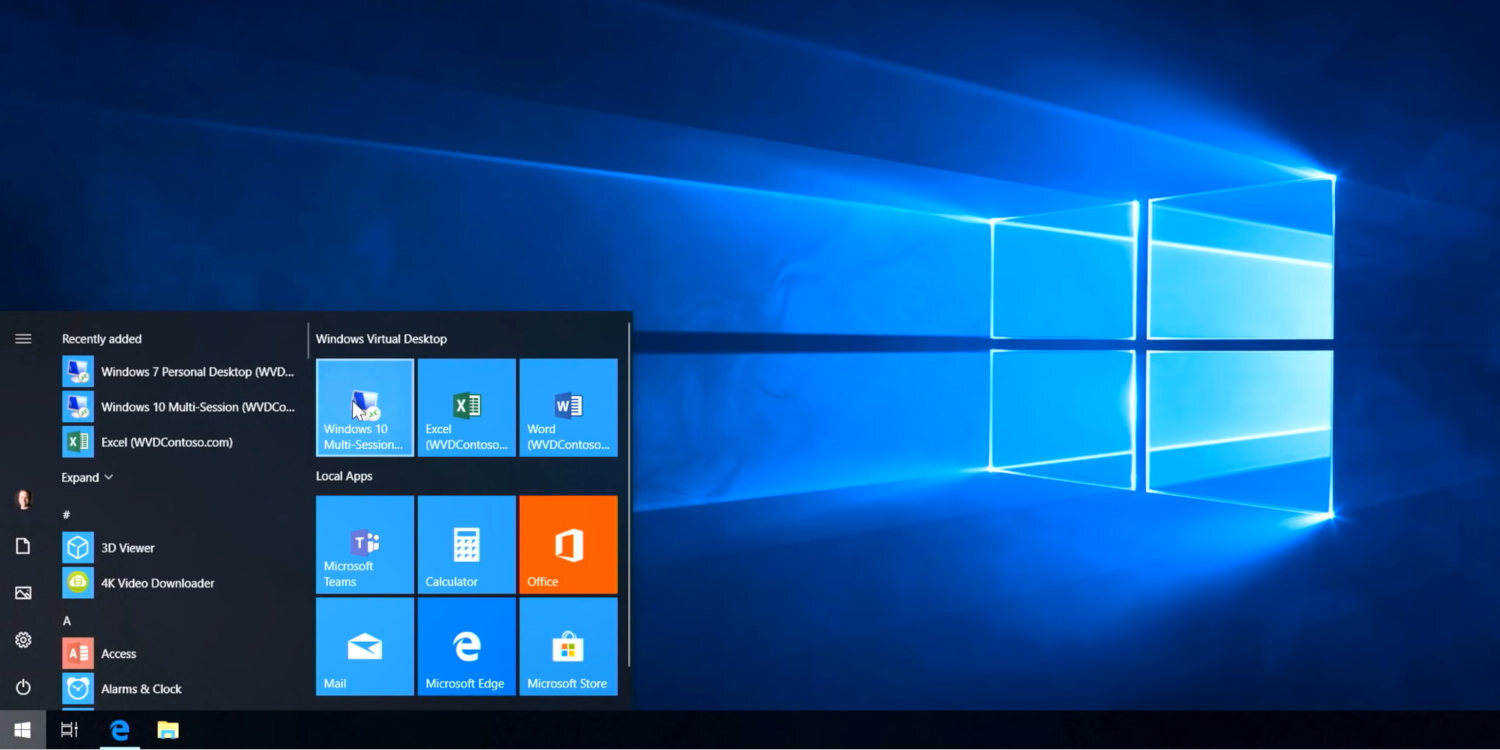Open Alarms & Clock from the app list
The width and height of the screenshot is (1500, 750).
click(141, 688)
